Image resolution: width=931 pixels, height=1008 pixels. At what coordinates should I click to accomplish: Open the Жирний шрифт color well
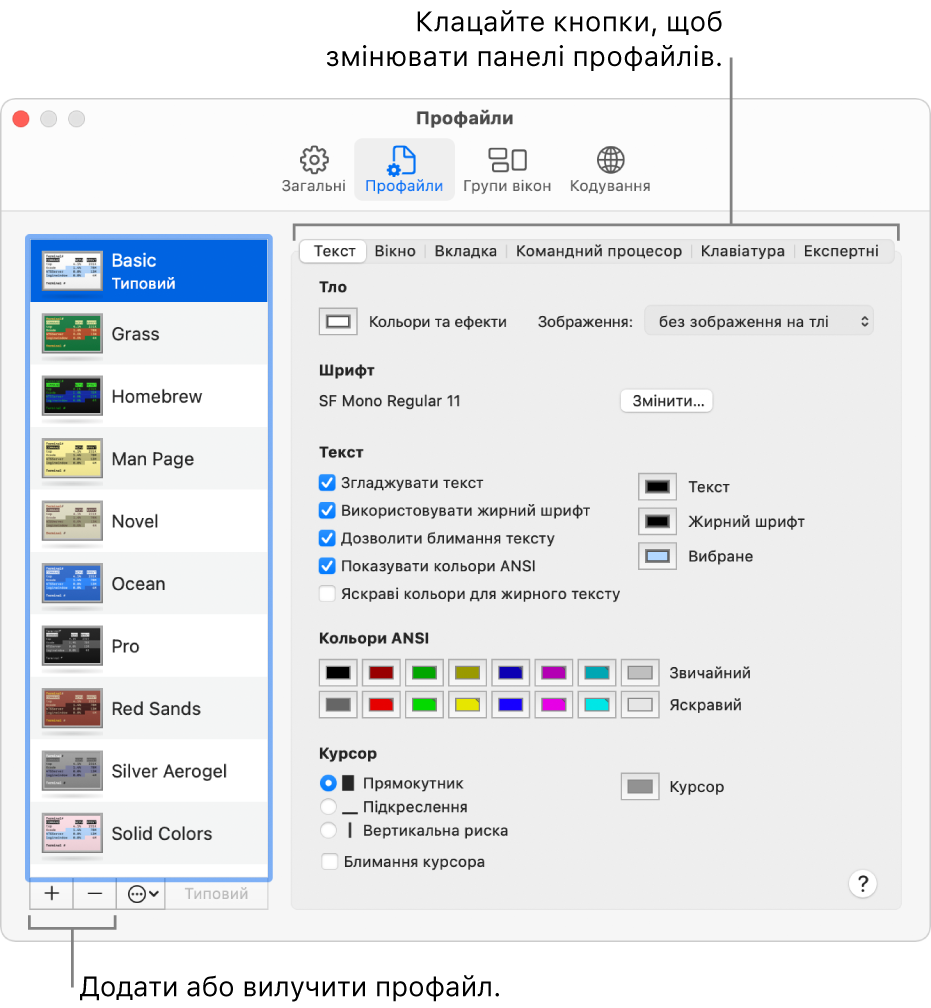click(x=657, y=521)
